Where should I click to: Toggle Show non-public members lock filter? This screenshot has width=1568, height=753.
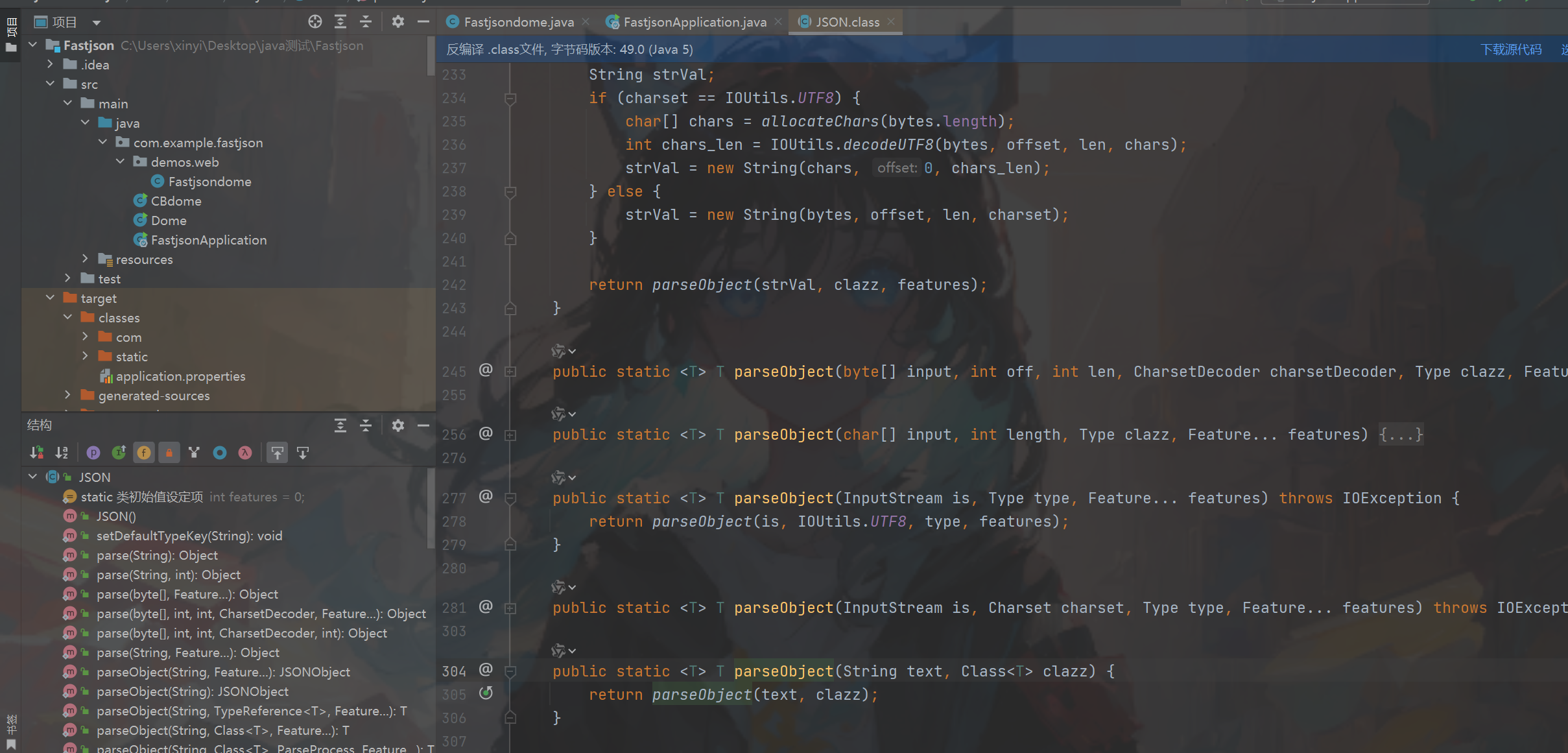click(x=169, y=453)
